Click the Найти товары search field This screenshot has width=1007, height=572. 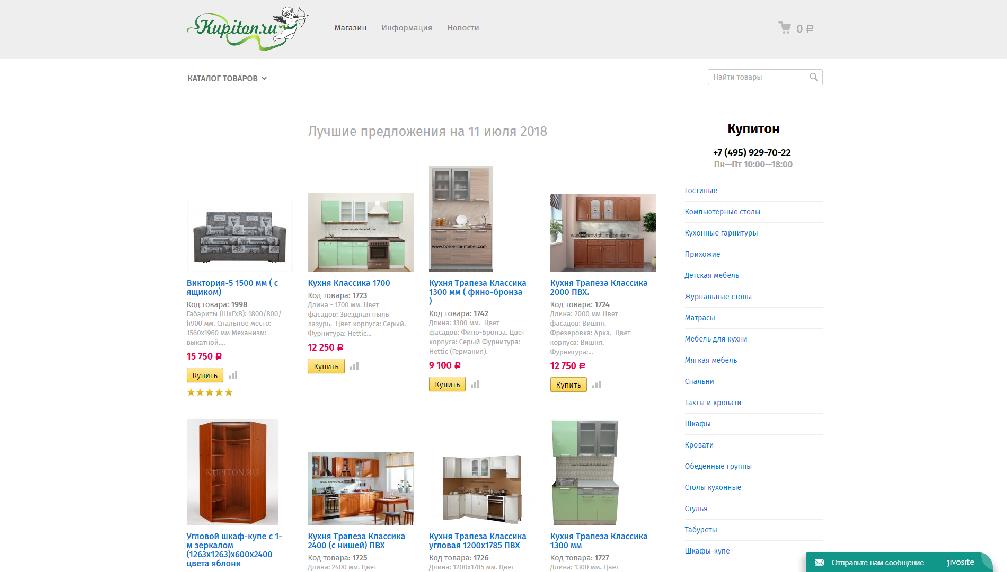[757, 77]
